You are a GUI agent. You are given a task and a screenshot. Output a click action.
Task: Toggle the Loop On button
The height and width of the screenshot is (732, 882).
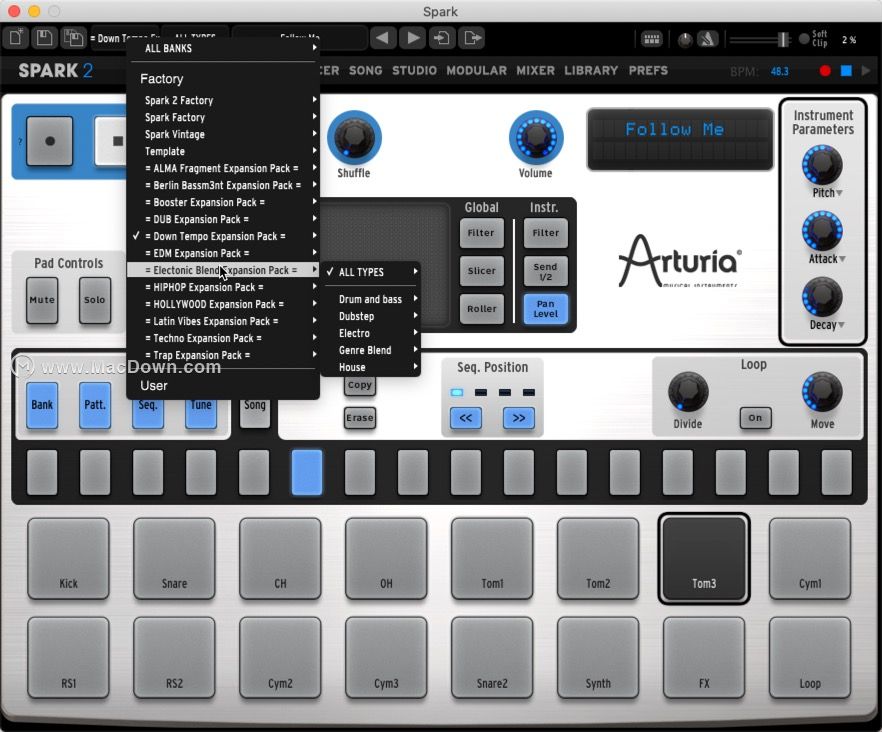(755, 418)
